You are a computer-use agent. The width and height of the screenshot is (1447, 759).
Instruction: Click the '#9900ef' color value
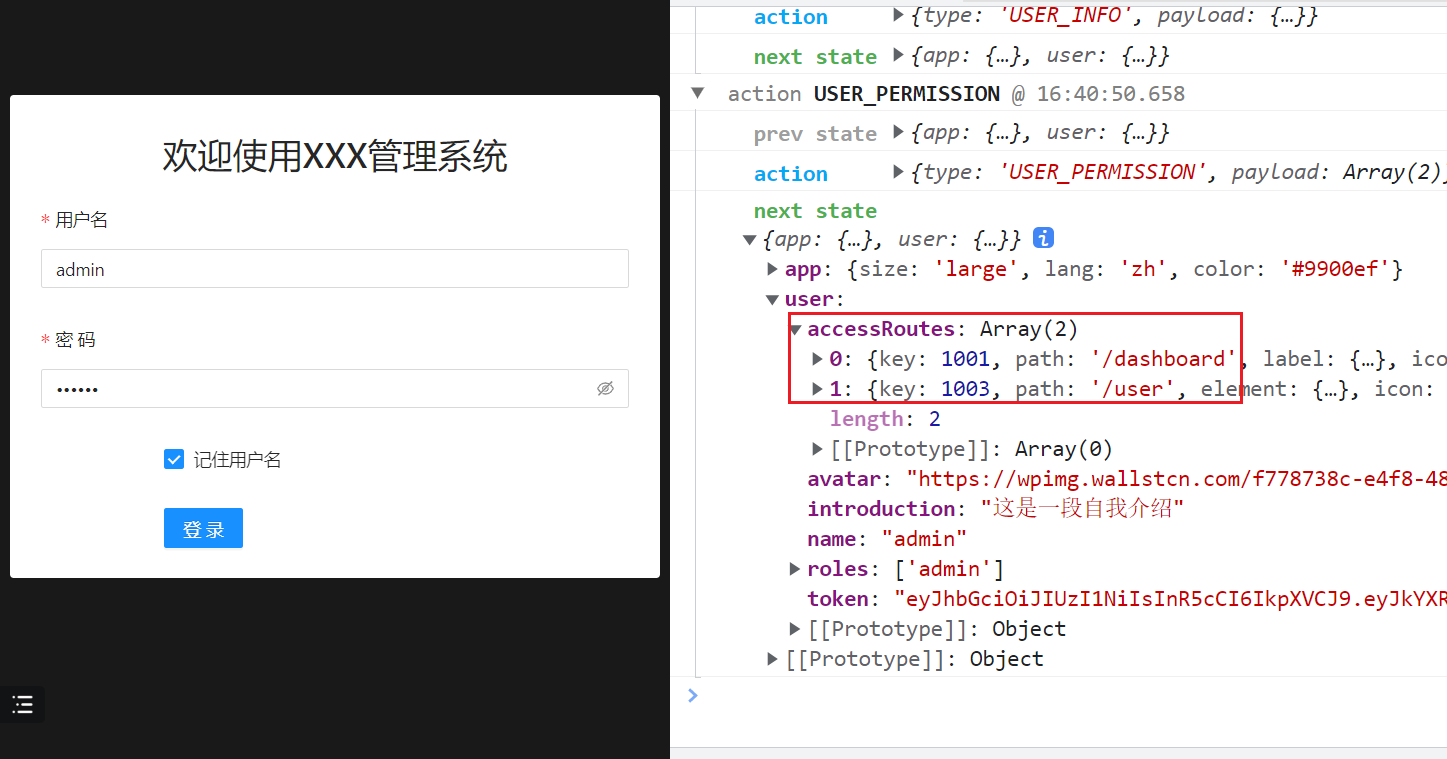click(1335, 269)
